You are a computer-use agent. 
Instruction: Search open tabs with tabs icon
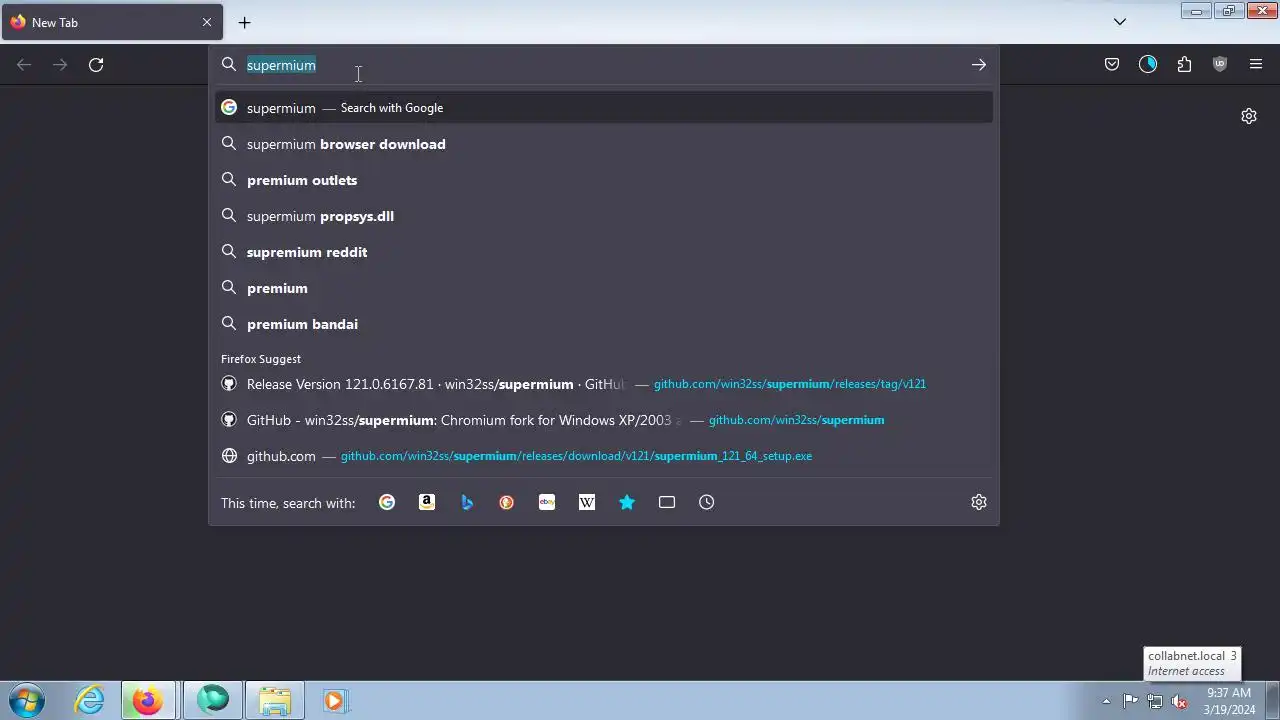click(x=667, y=503)
